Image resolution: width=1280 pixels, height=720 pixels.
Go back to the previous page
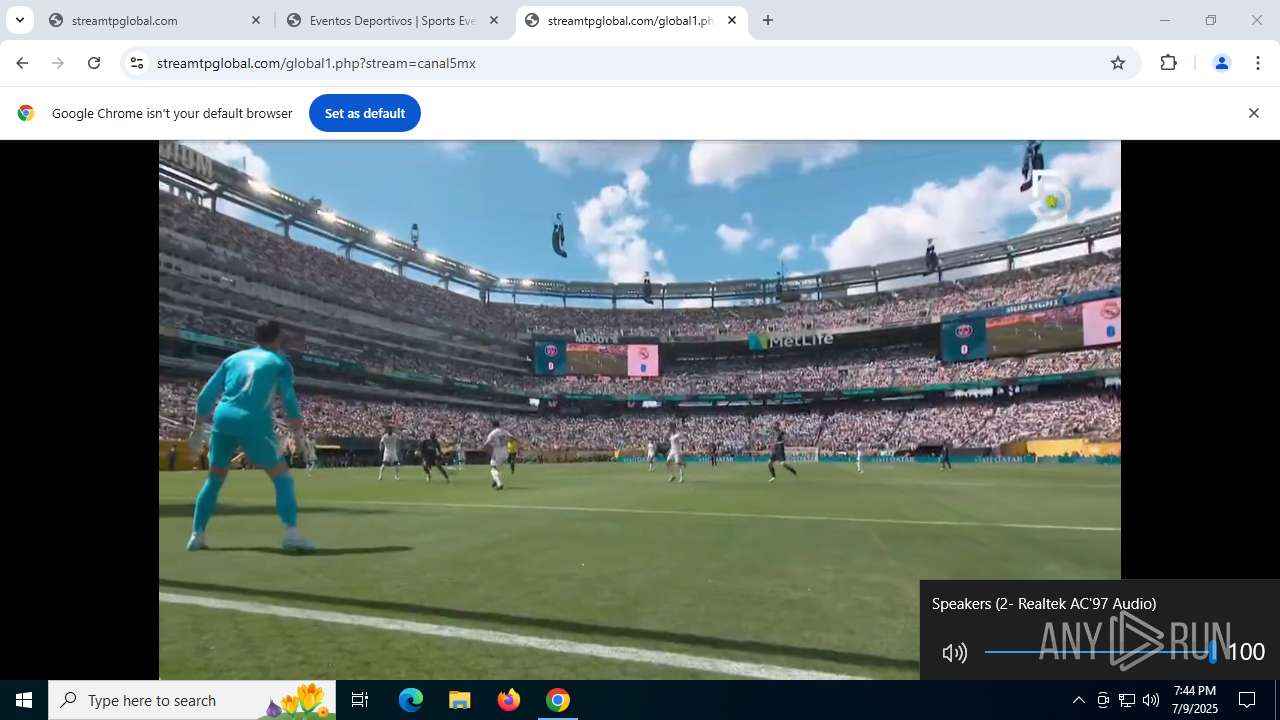tap(22, 63)
